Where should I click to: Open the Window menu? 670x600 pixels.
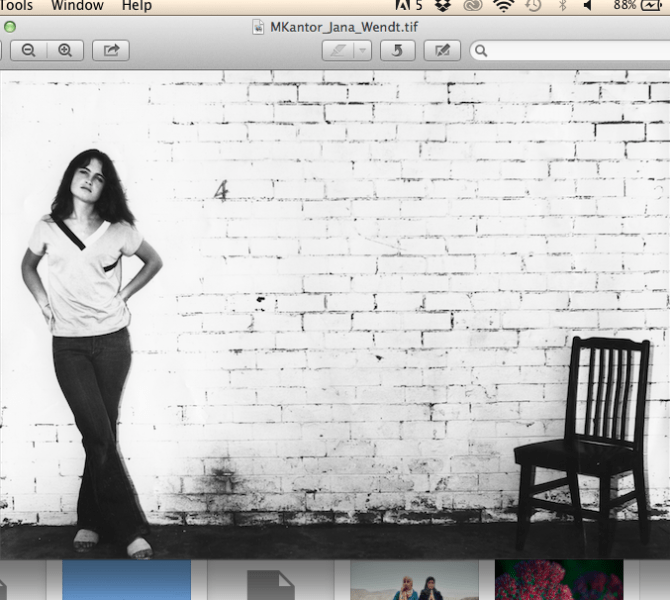click(77, 6)
